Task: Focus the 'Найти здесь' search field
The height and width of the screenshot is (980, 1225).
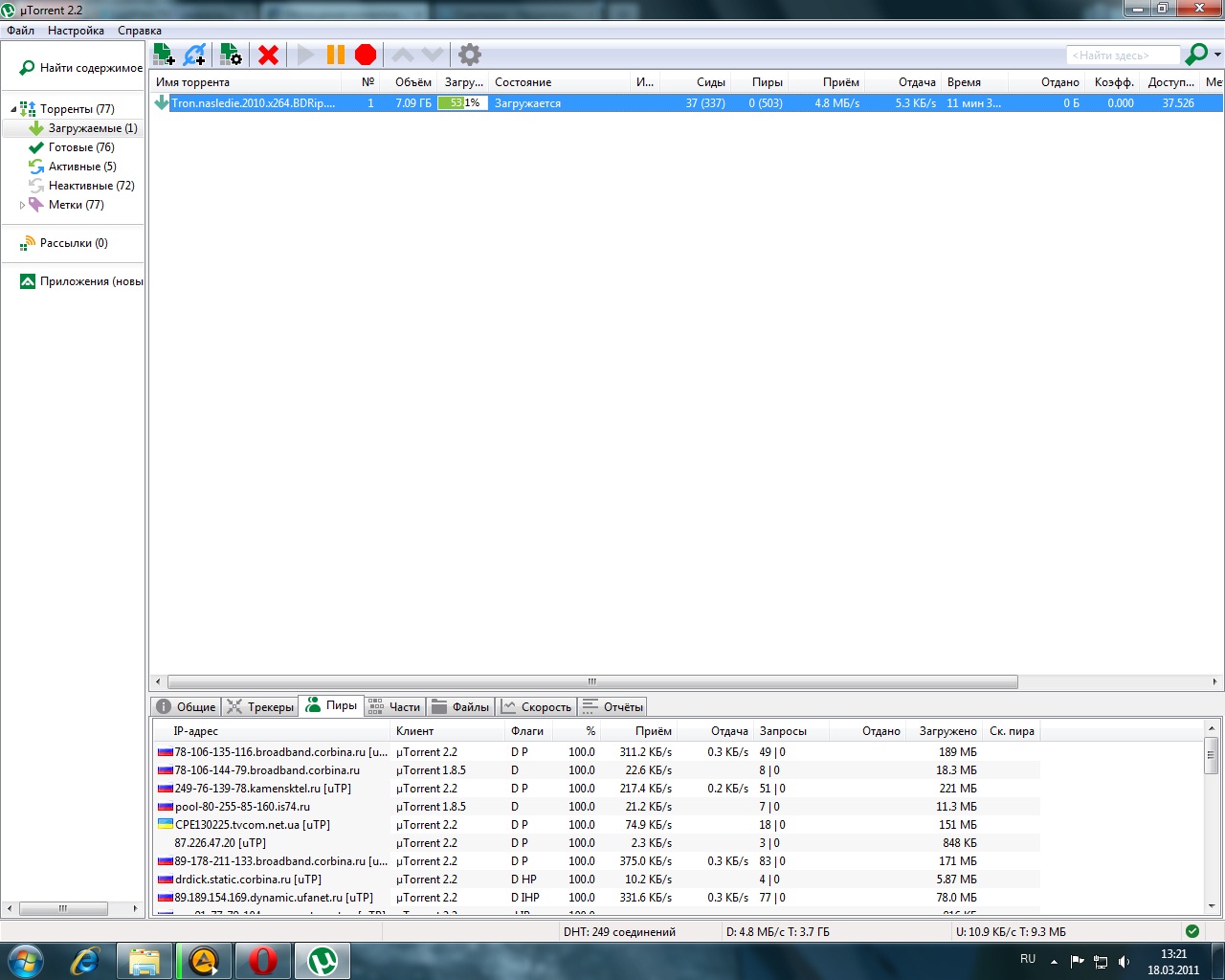Action: [1124, 56]
